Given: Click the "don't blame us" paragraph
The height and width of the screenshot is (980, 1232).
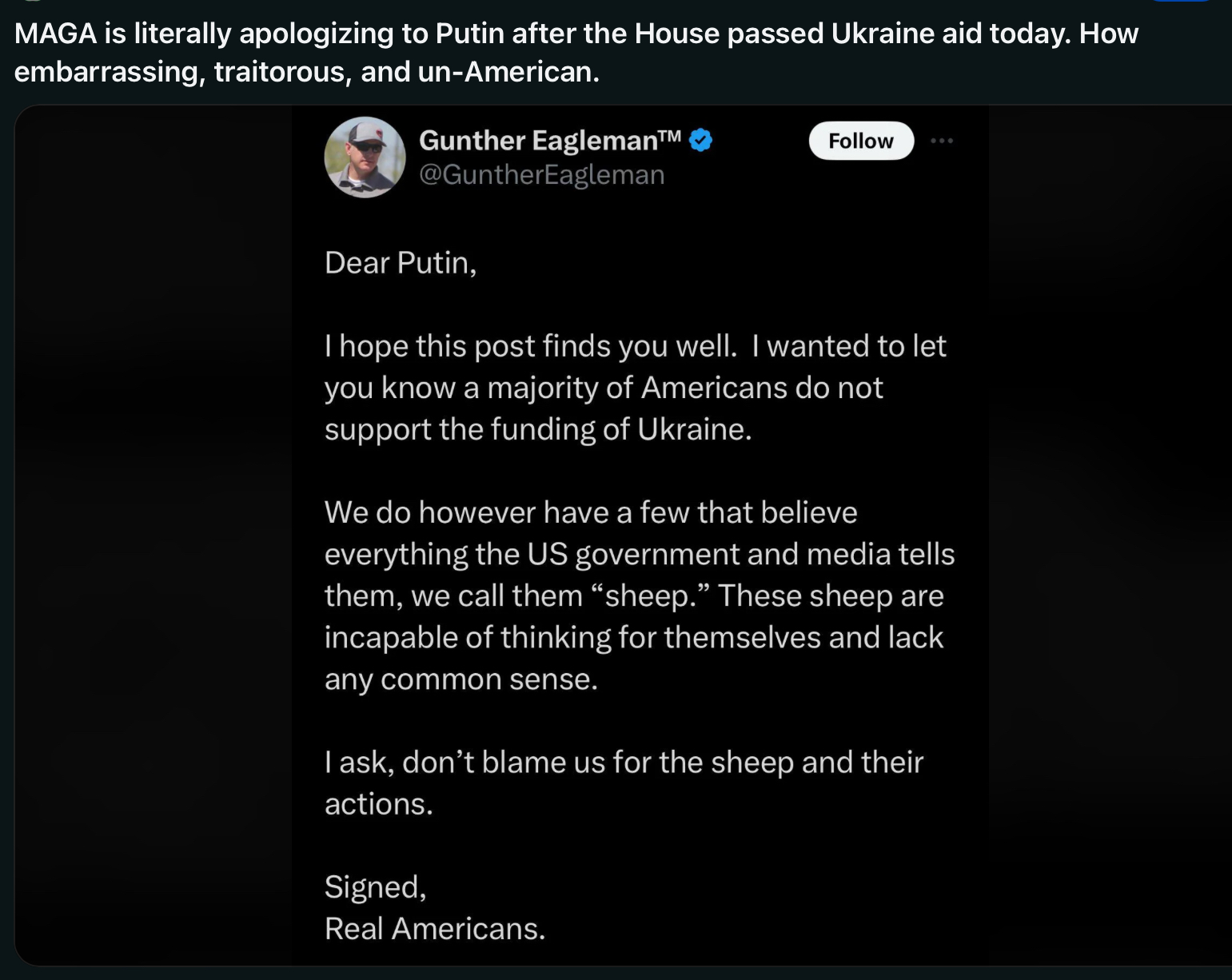Looking at the screenshot, I should [x=624, y=783].
